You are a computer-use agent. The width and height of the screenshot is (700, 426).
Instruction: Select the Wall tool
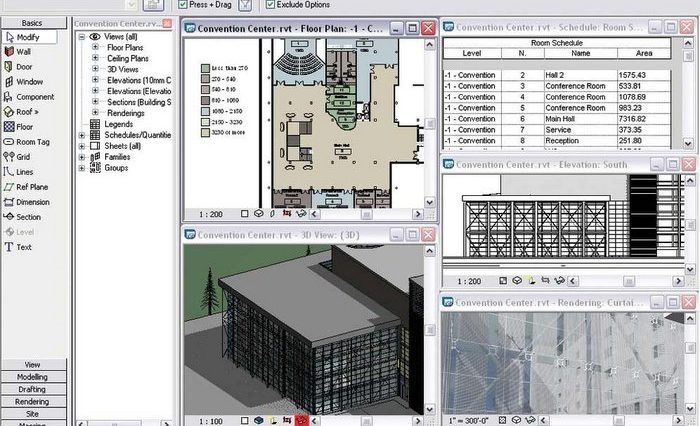tap(23, 51)
